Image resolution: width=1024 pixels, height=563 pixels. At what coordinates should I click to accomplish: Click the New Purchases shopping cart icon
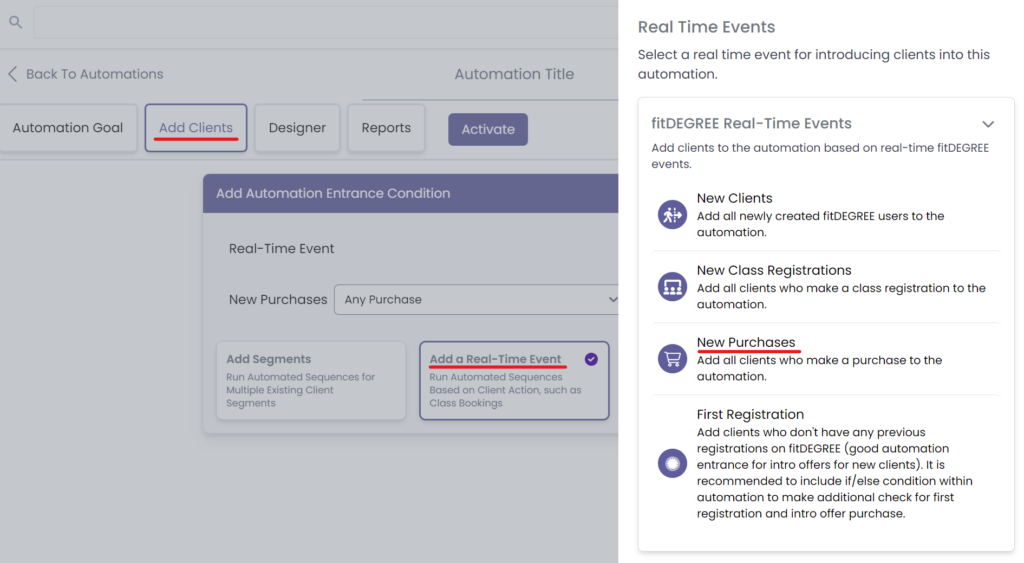[672, 359]
